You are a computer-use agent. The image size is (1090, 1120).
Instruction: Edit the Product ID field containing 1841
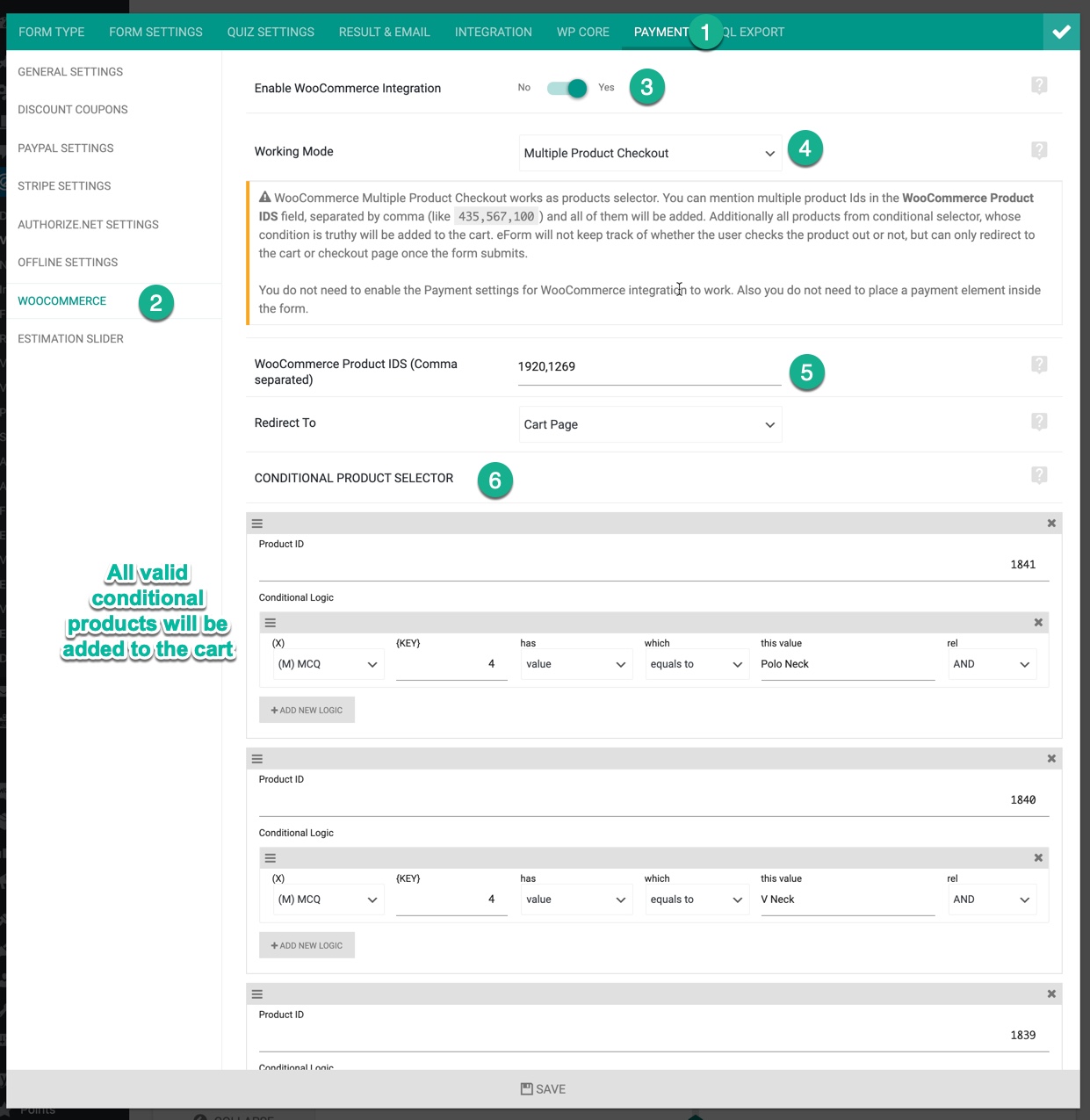point(653,565)
